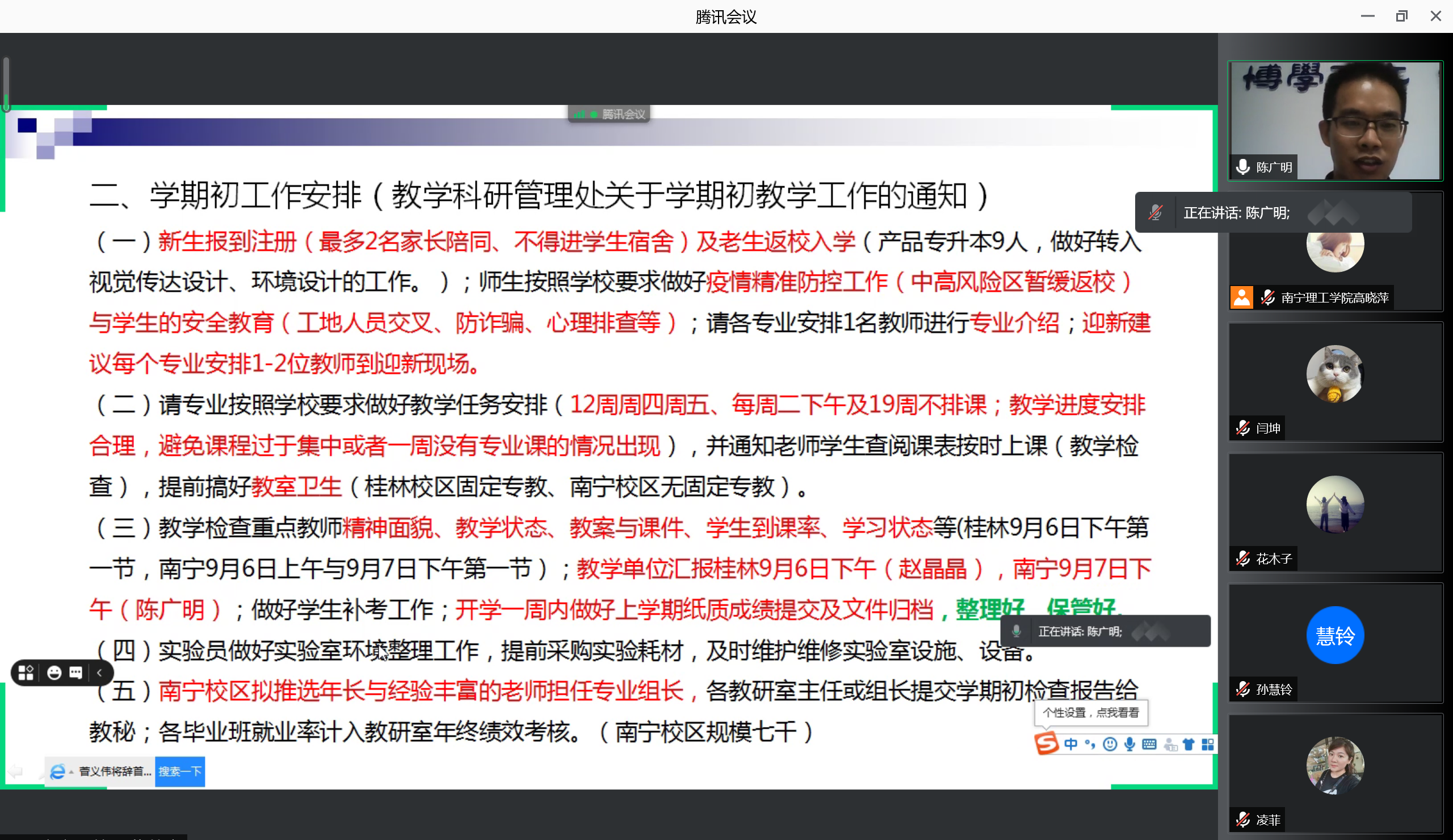Click green text 整理好 on slide
The image size is (1453, 840).
(x=990, y=609)
